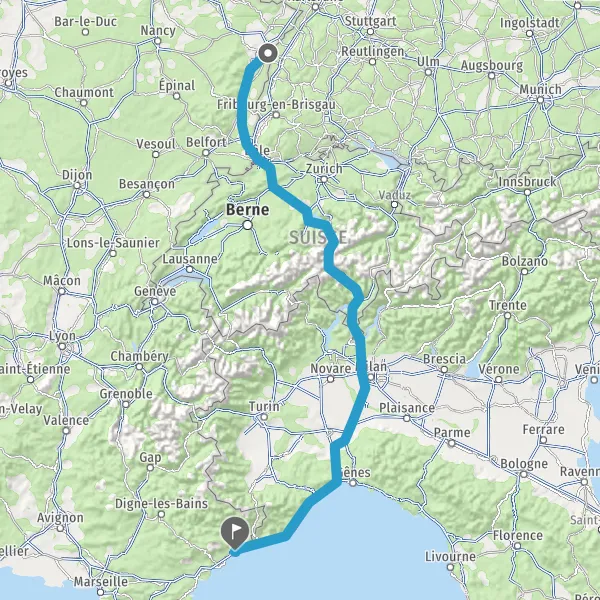Screen dimensions: 600x600
Task: Click the destination flag marker
Action: [x=235, y=533]
